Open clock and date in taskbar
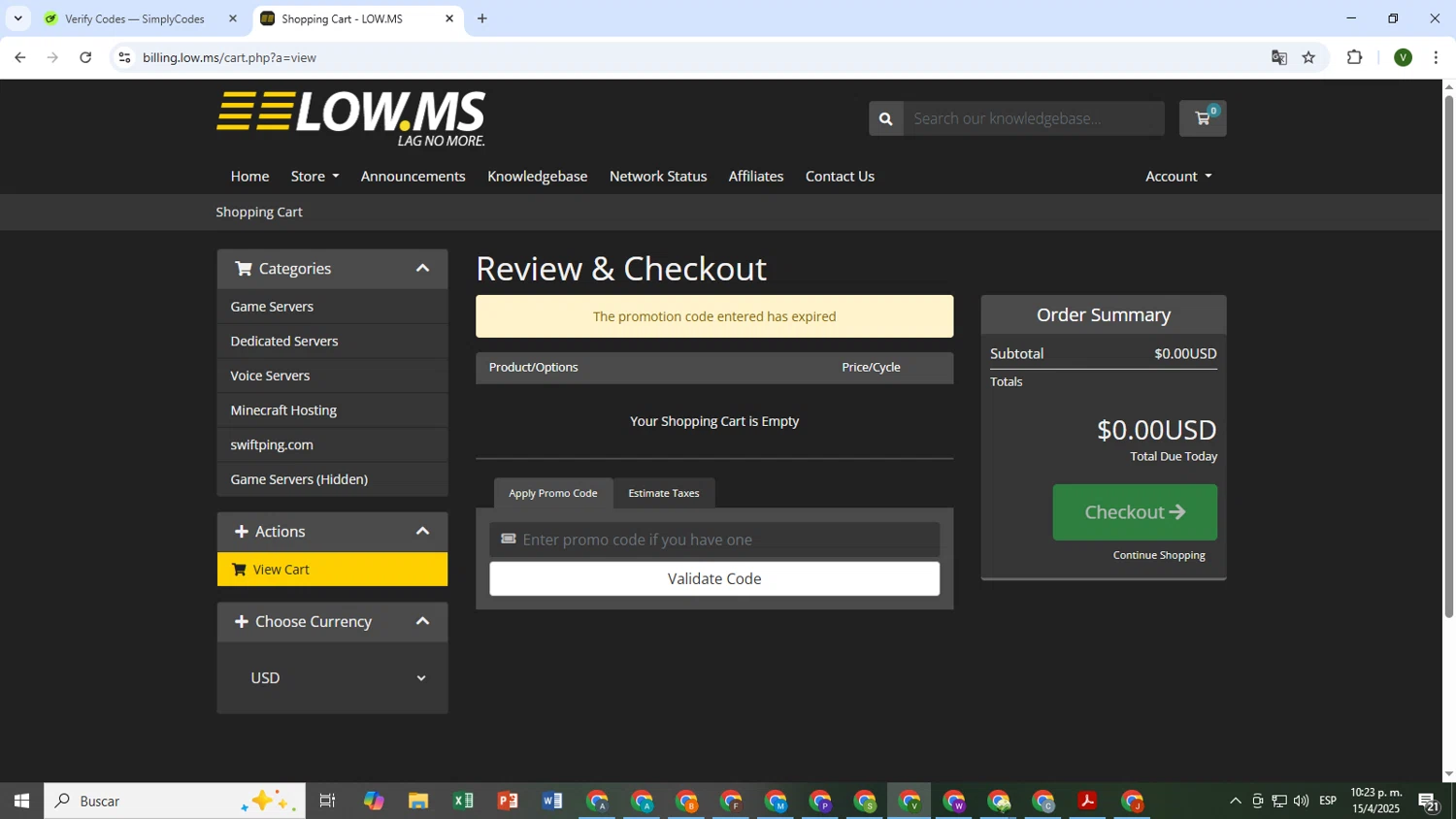Viewport: 1456px width, 819px height. tap(1376, 801)
